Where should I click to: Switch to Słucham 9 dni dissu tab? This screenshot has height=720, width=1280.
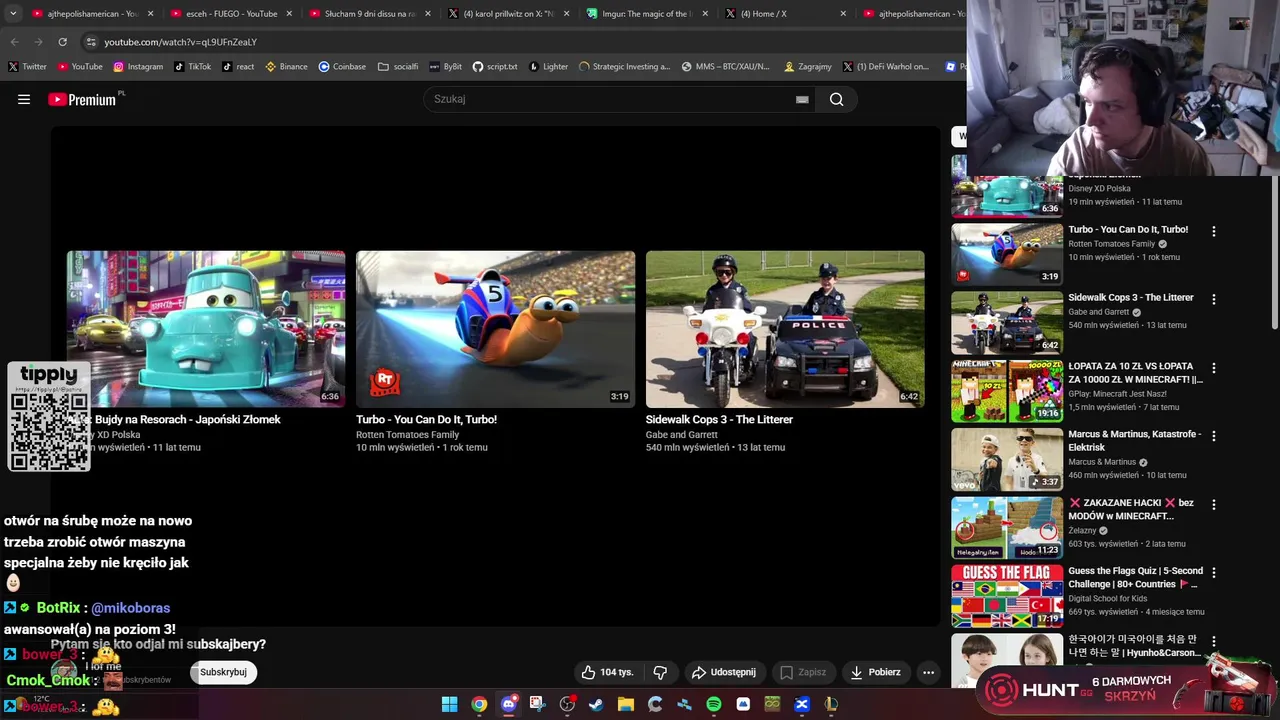(x=370, y=14)
